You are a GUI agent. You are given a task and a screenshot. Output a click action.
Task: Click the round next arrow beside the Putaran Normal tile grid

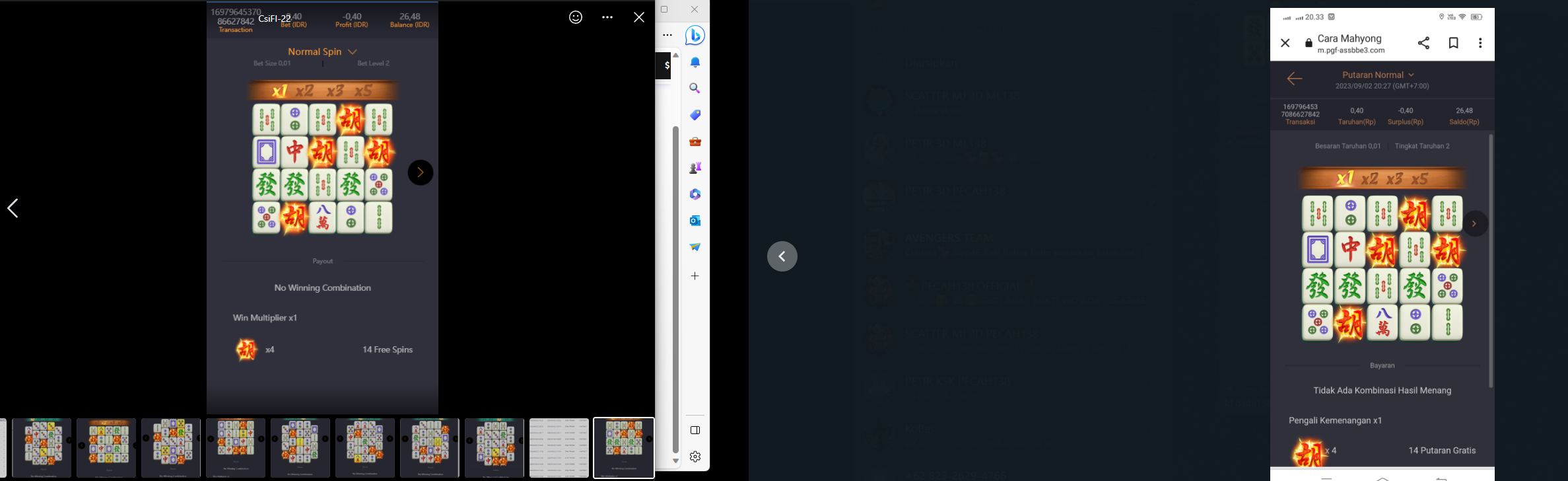1474,224
